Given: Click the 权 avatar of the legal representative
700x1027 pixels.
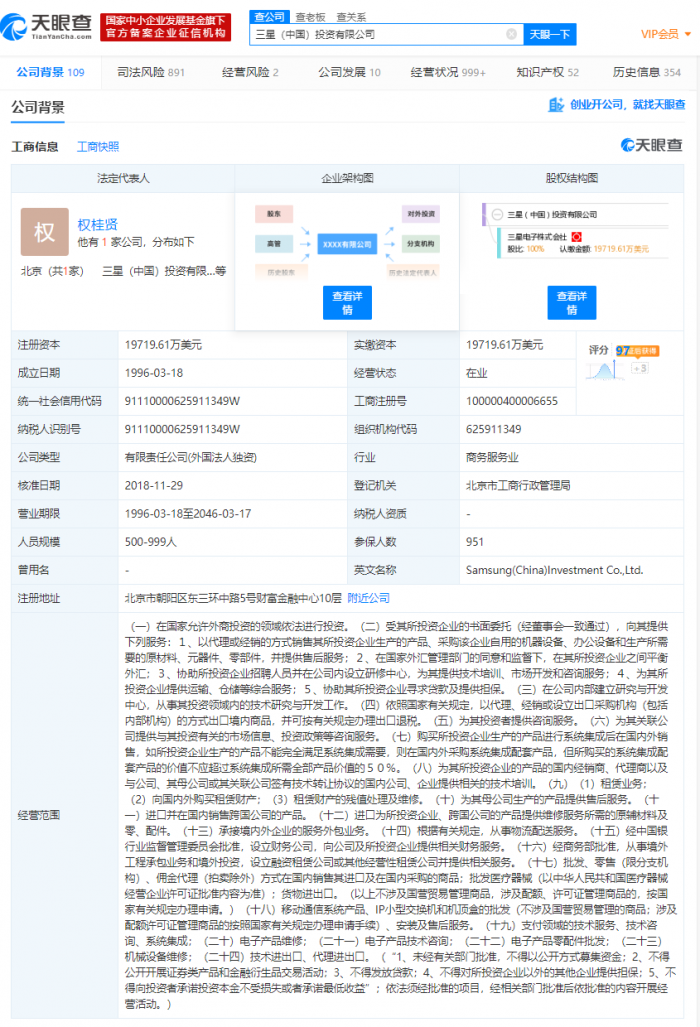Looking at the screenshot, I should (x=45, y=232).
